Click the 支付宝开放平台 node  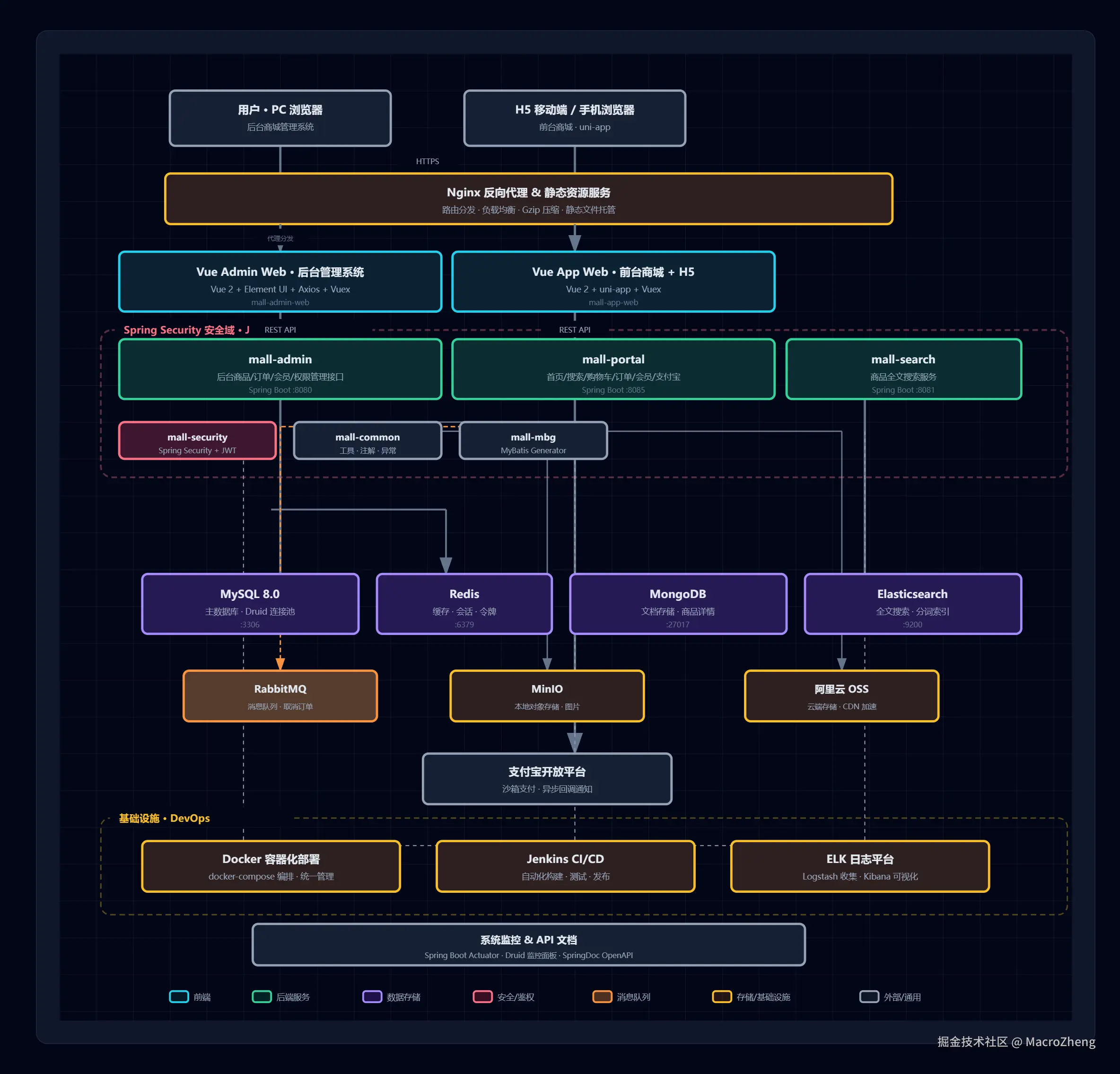(x=547, y=779)
